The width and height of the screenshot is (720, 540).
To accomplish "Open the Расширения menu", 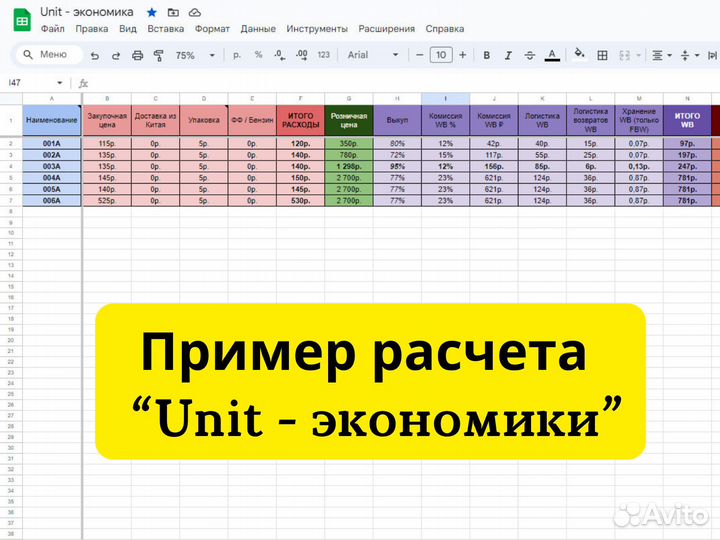I will [387, 28].
